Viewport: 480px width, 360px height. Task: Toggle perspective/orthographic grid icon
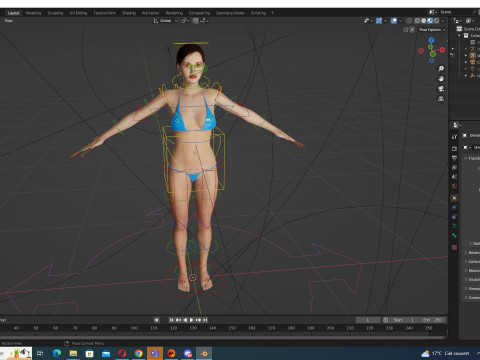(441, 99)
